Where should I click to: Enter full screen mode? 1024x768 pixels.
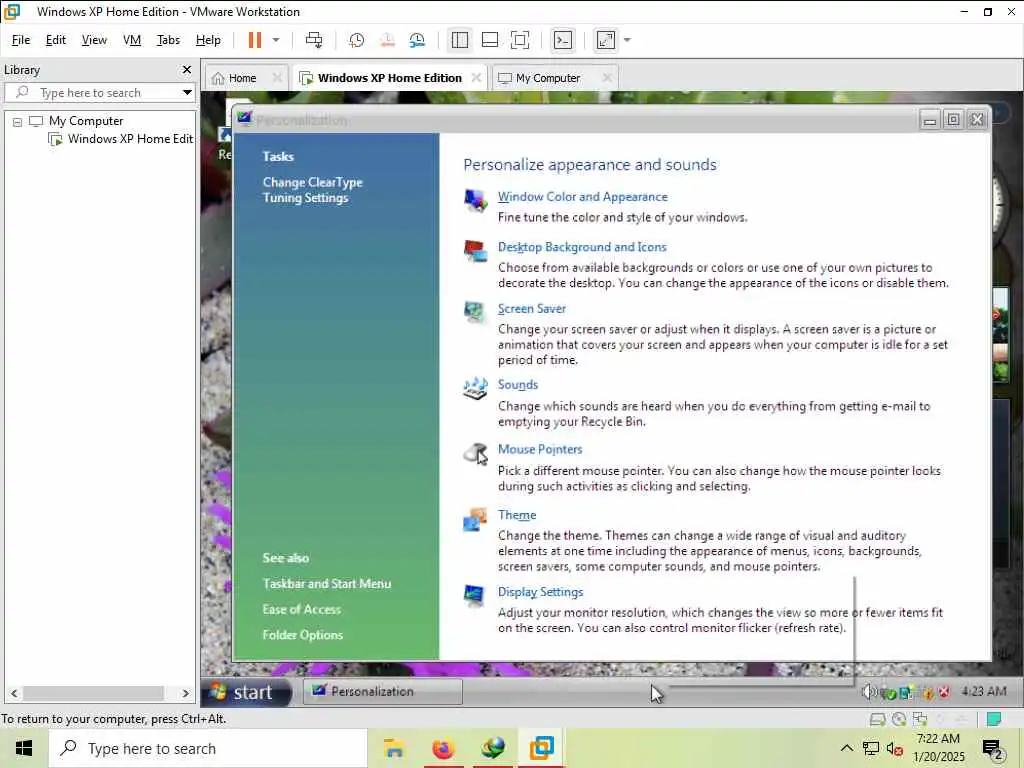(520, 40)
